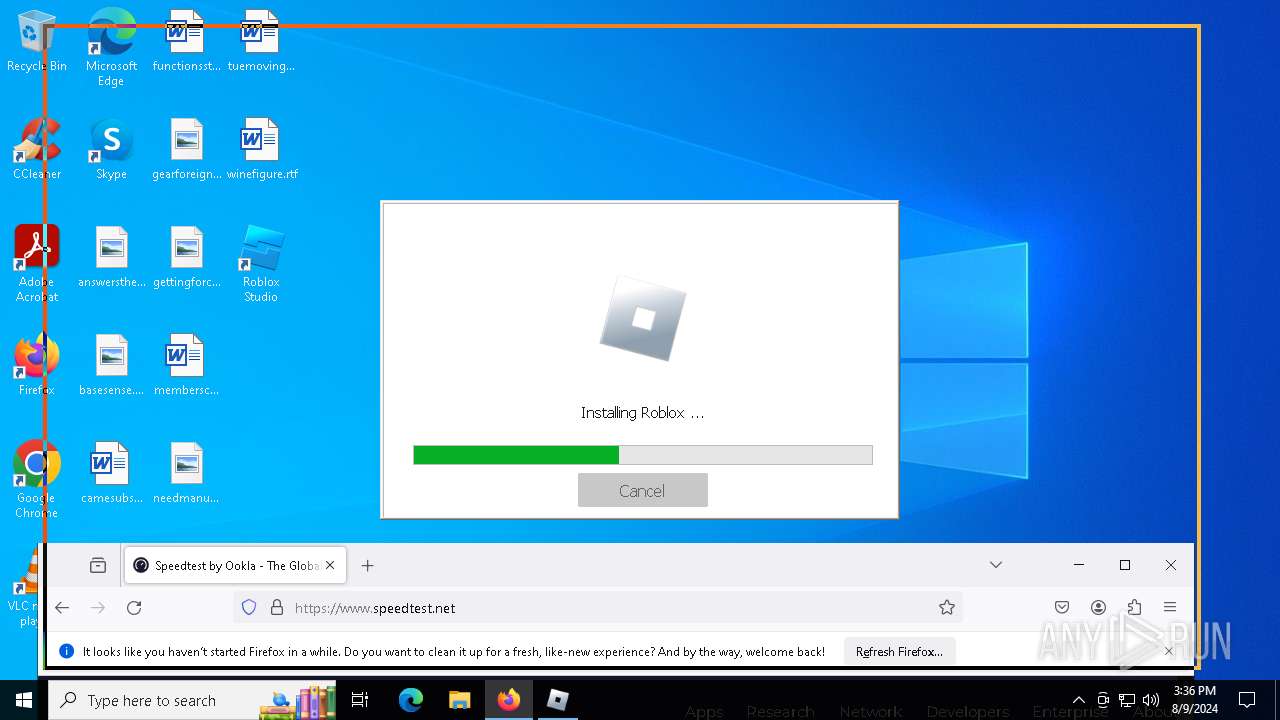Switch to the Roblox installer taskbar icon
Viewport: 1280px width, 720px height.
(x=557, y=700)
